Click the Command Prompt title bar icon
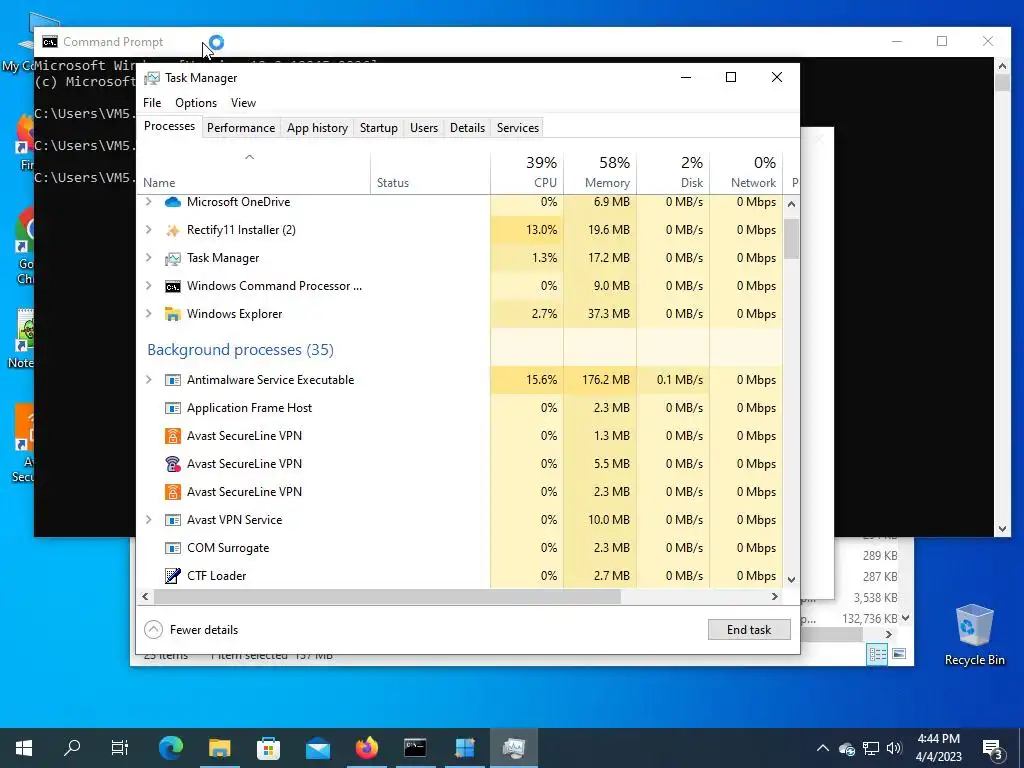Viewport: 1024px width, 768px height. coord(50,42)
